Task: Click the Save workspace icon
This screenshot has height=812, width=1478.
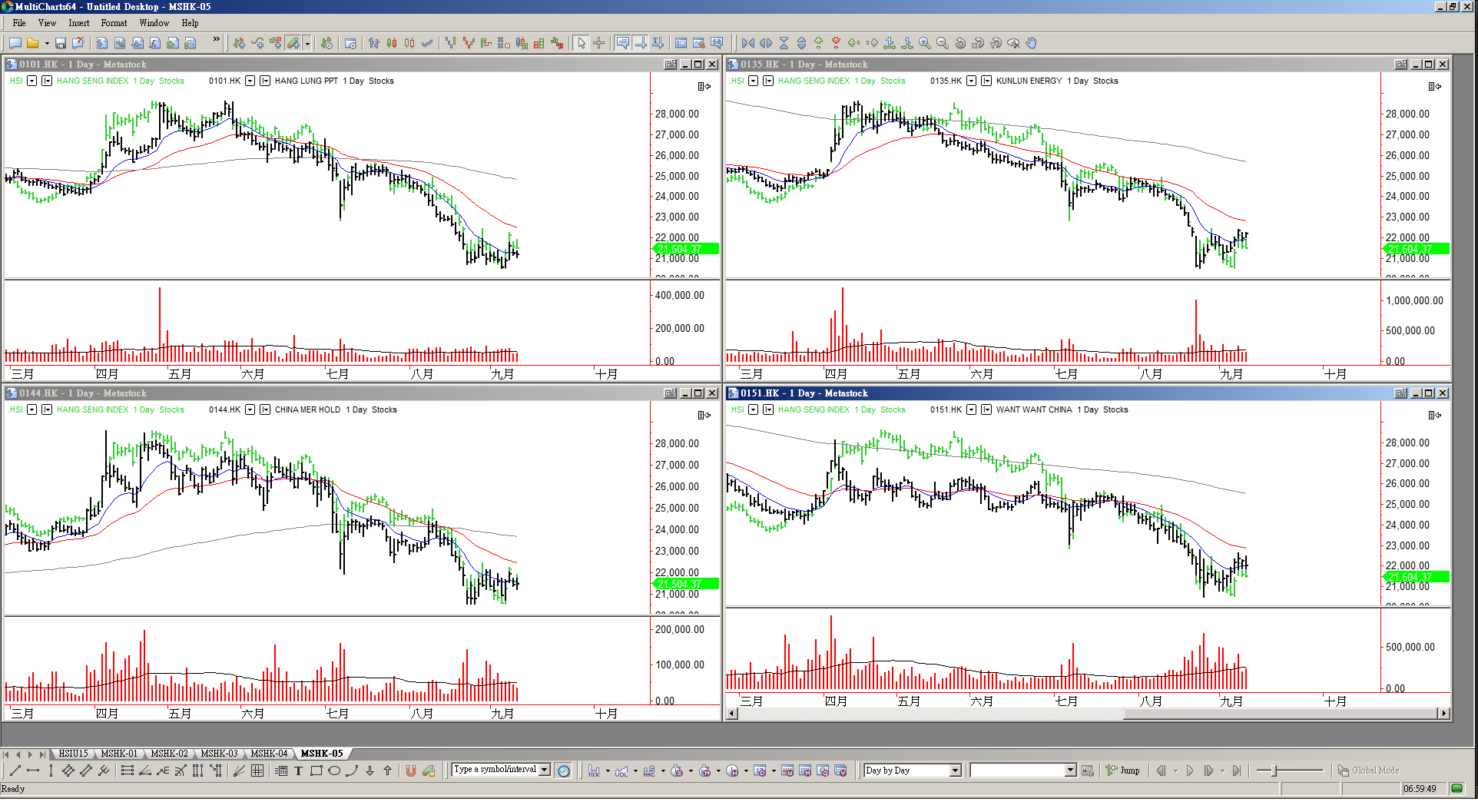Action: point(61,43)
